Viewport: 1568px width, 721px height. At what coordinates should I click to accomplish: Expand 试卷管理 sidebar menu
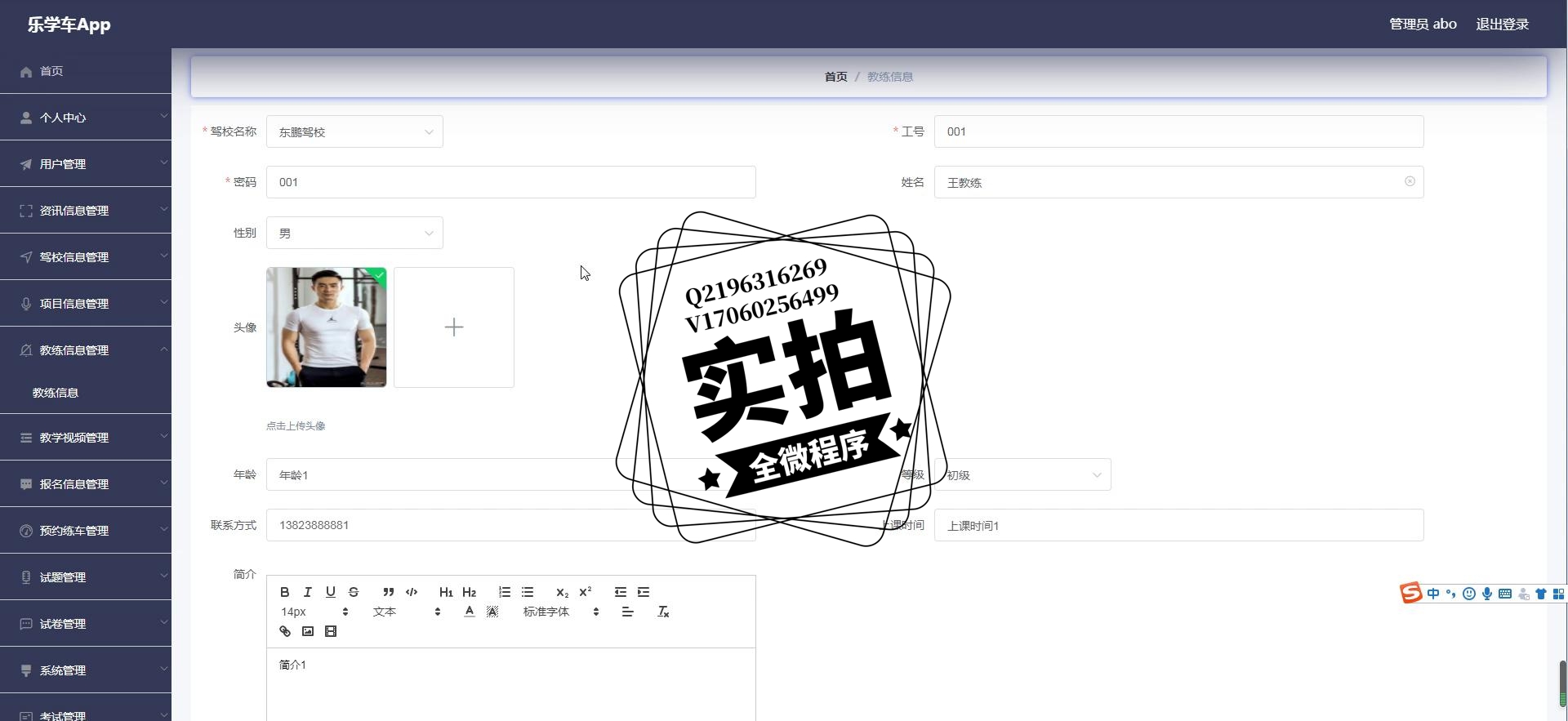pyautogui.click(x=86, y=624)
